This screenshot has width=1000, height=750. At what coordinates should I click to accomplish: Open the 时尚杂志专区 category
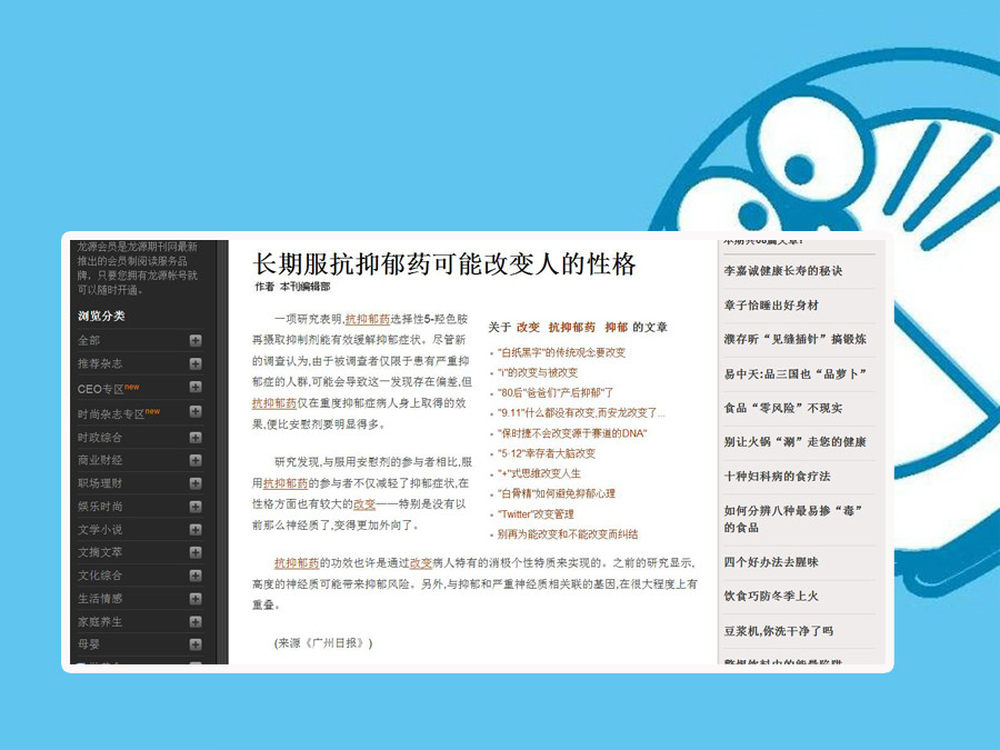111,415
